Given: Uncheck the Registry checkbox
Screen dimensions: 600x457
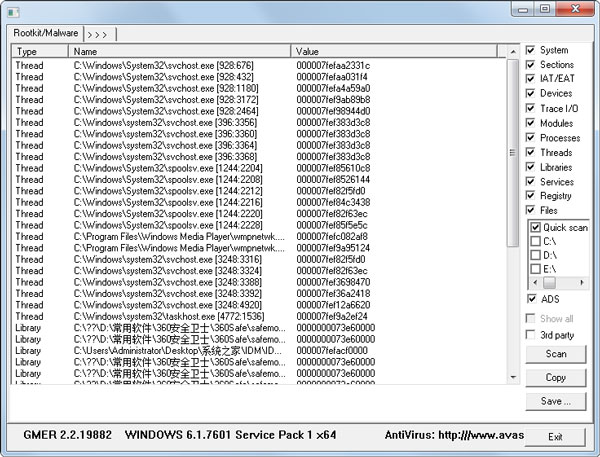Looking at the screenshot, I should point(531,197).
